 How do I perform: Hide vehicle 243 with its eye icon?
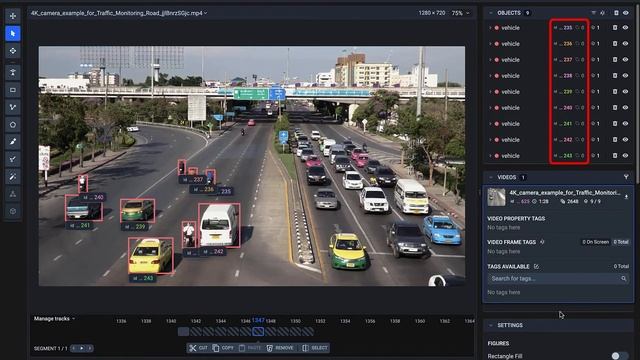click(x=625, y=156)
